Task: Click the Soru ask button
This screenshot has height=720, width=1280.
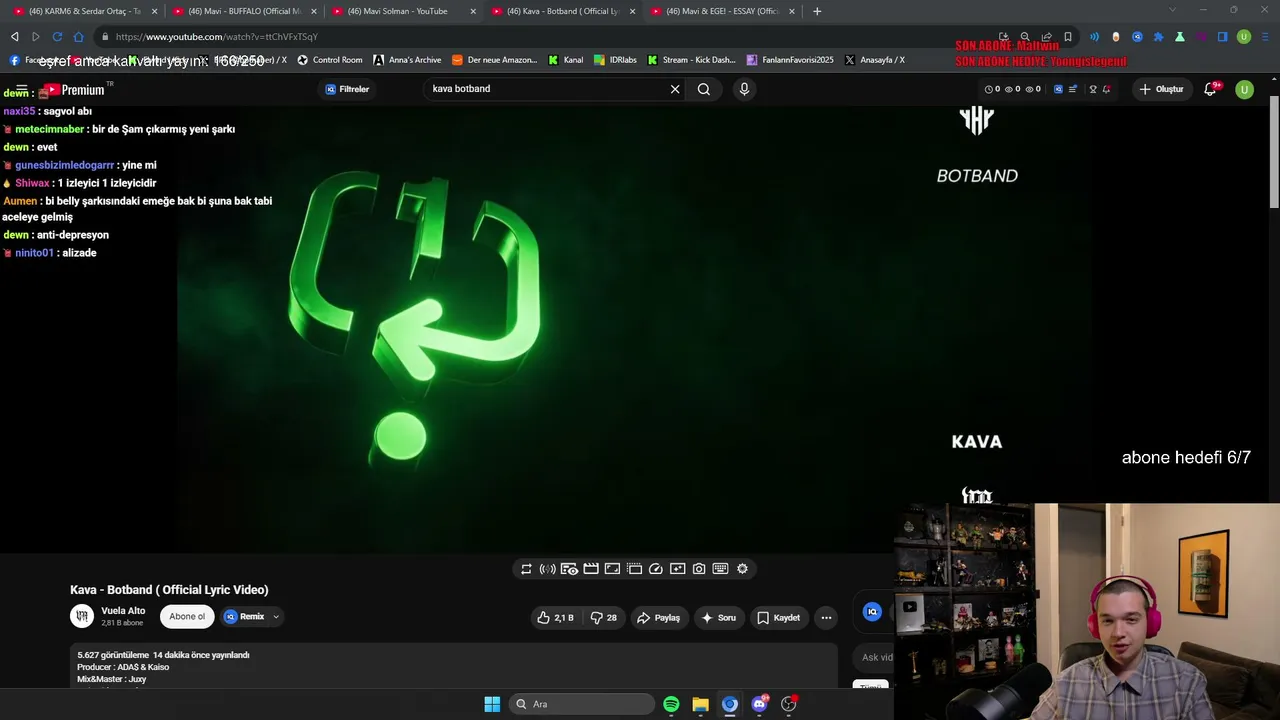Action: pos(719,617)
